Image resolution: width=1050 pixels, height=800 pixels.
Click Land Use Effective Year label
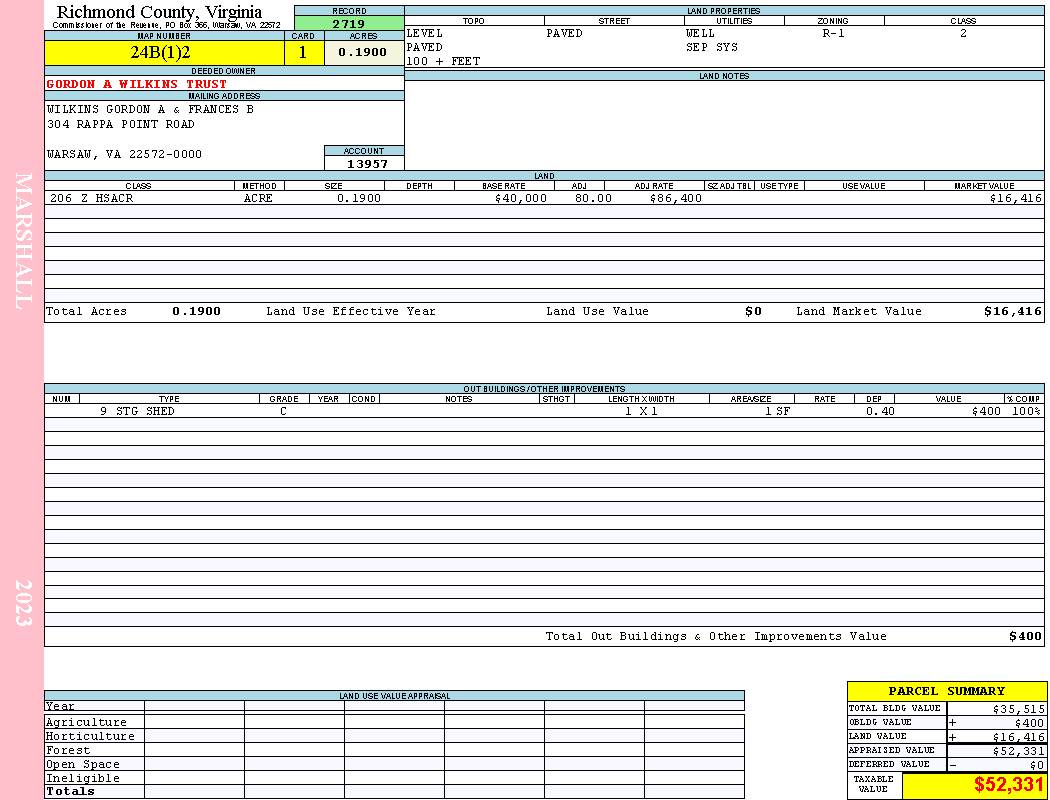click(x=350, y=311)
